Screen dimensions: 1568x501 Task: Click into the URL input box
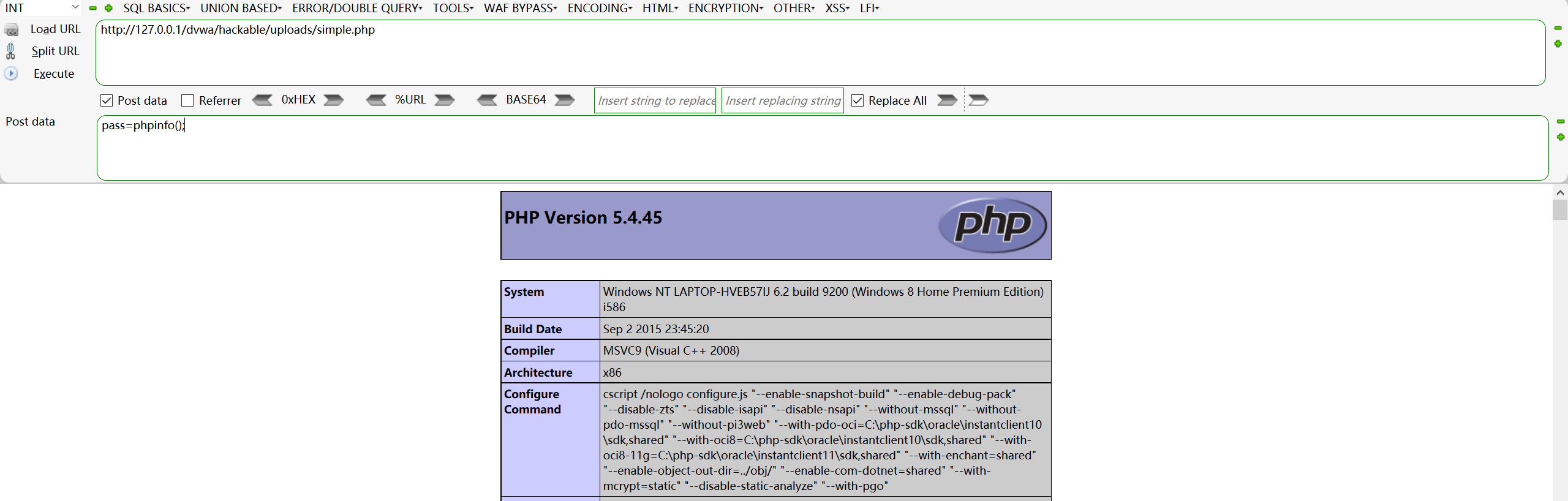pyautogui.click(x=820, y=53)
